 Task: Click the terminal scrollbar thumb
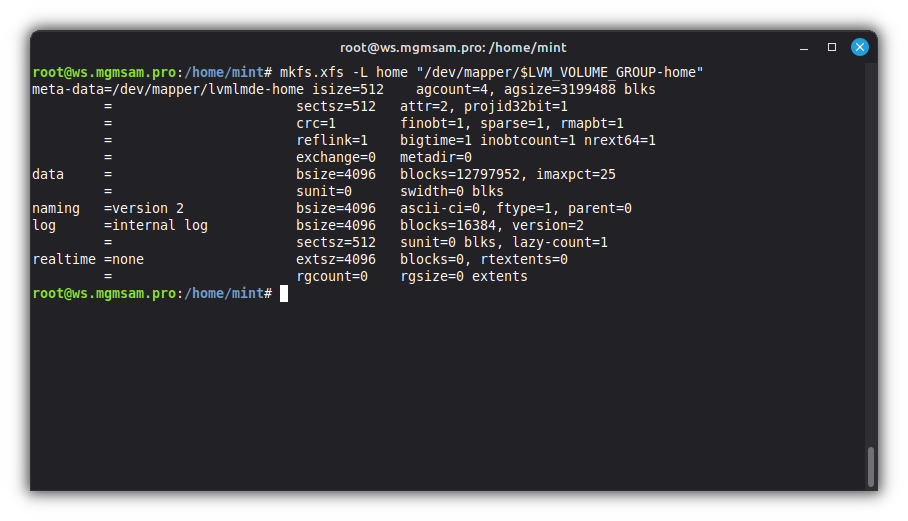coord(871,466)
